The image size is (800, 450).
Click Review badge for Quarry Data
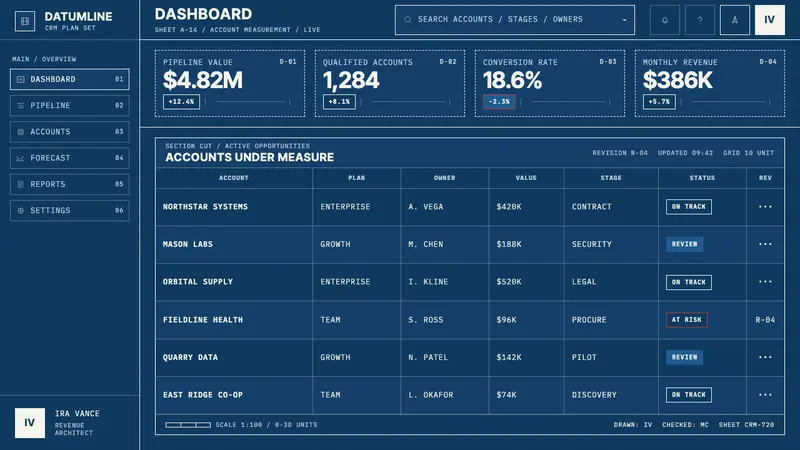tap(684, 357)
